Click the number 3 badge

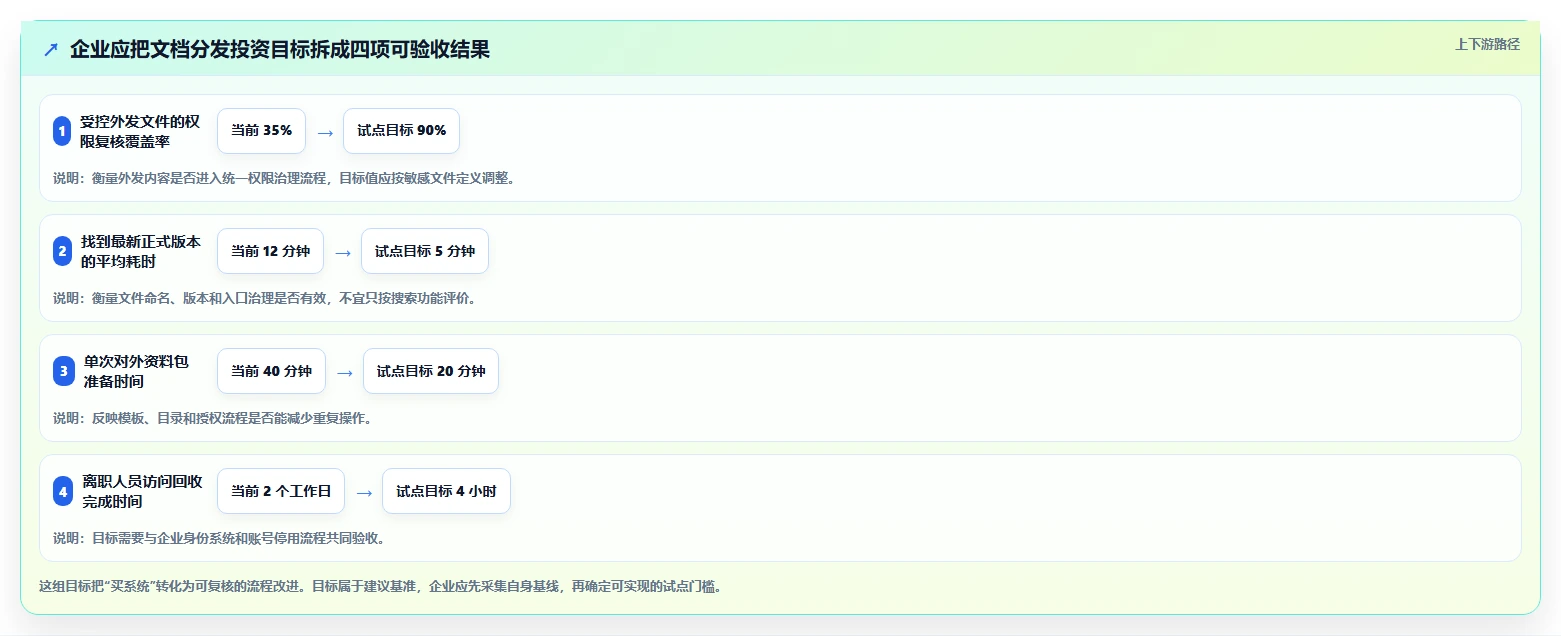(x=64, y=371)
